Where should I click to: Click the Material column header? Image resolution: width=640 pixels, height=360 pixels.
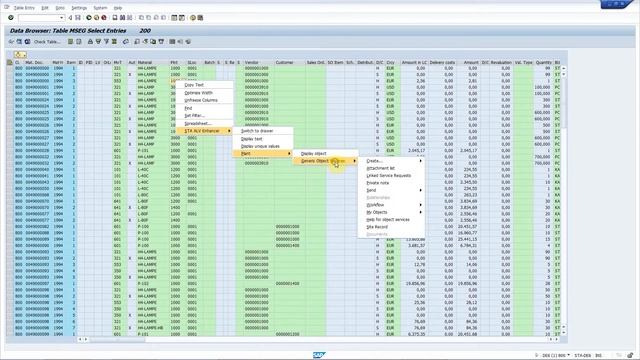click(153, 62)
